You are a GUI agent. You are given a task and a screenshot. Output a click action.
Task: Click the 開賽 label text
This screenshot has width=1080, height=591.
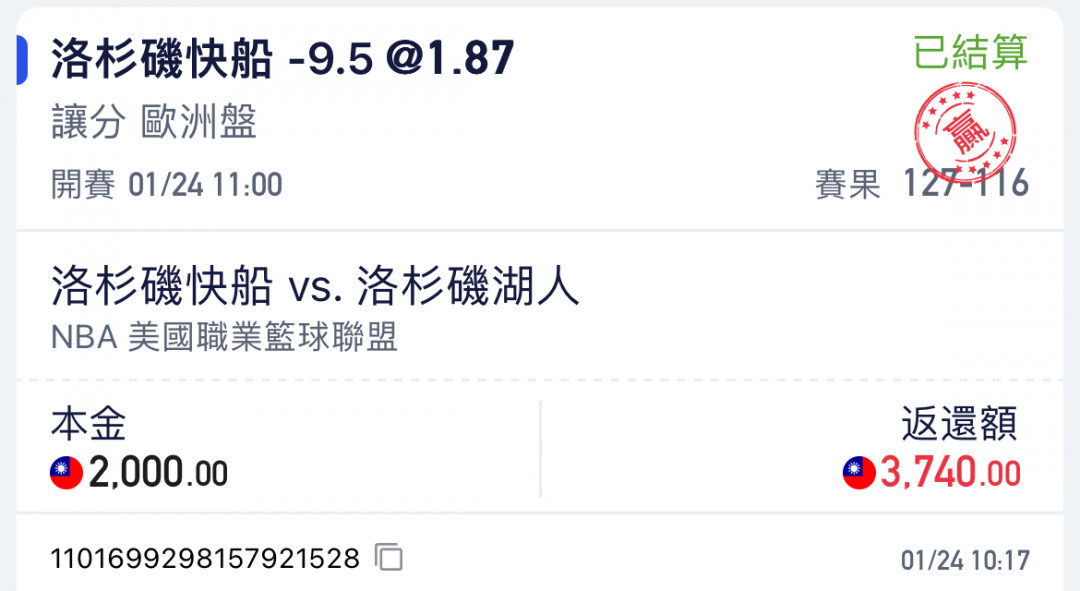coord(83,185)
